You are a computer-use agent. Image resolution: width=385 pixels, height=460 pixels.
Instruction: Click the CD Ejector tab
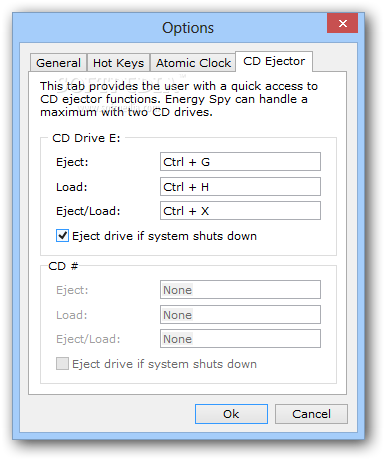click(274, 61)
